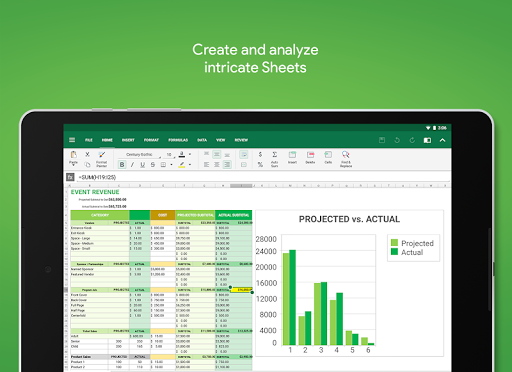Expand the Paste options arrow

tap(73, 165)
